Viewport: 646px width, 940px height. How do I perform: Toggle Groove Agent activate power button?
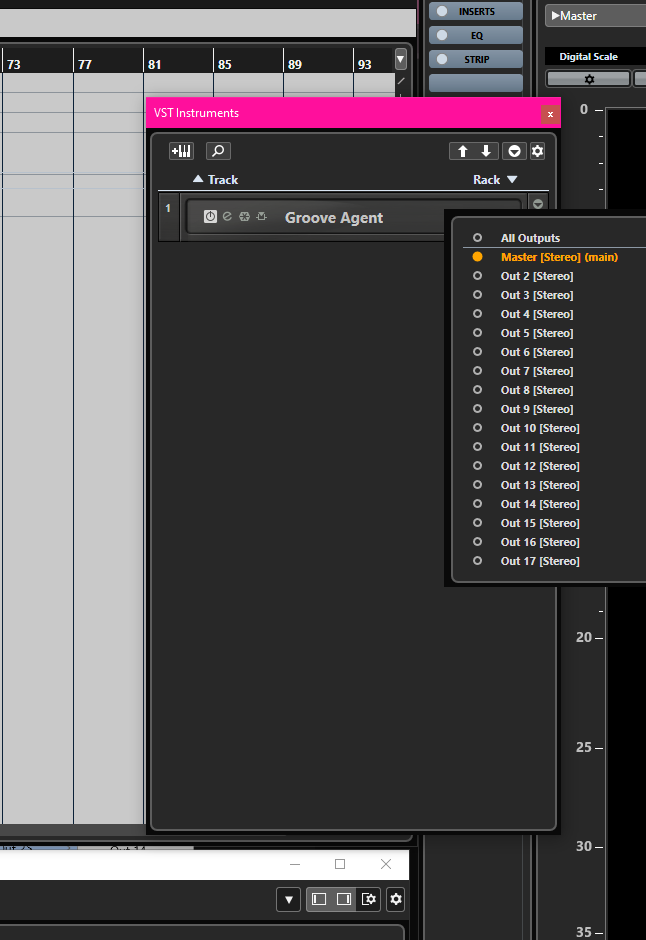pyautogui.click(x=210, y=216)
